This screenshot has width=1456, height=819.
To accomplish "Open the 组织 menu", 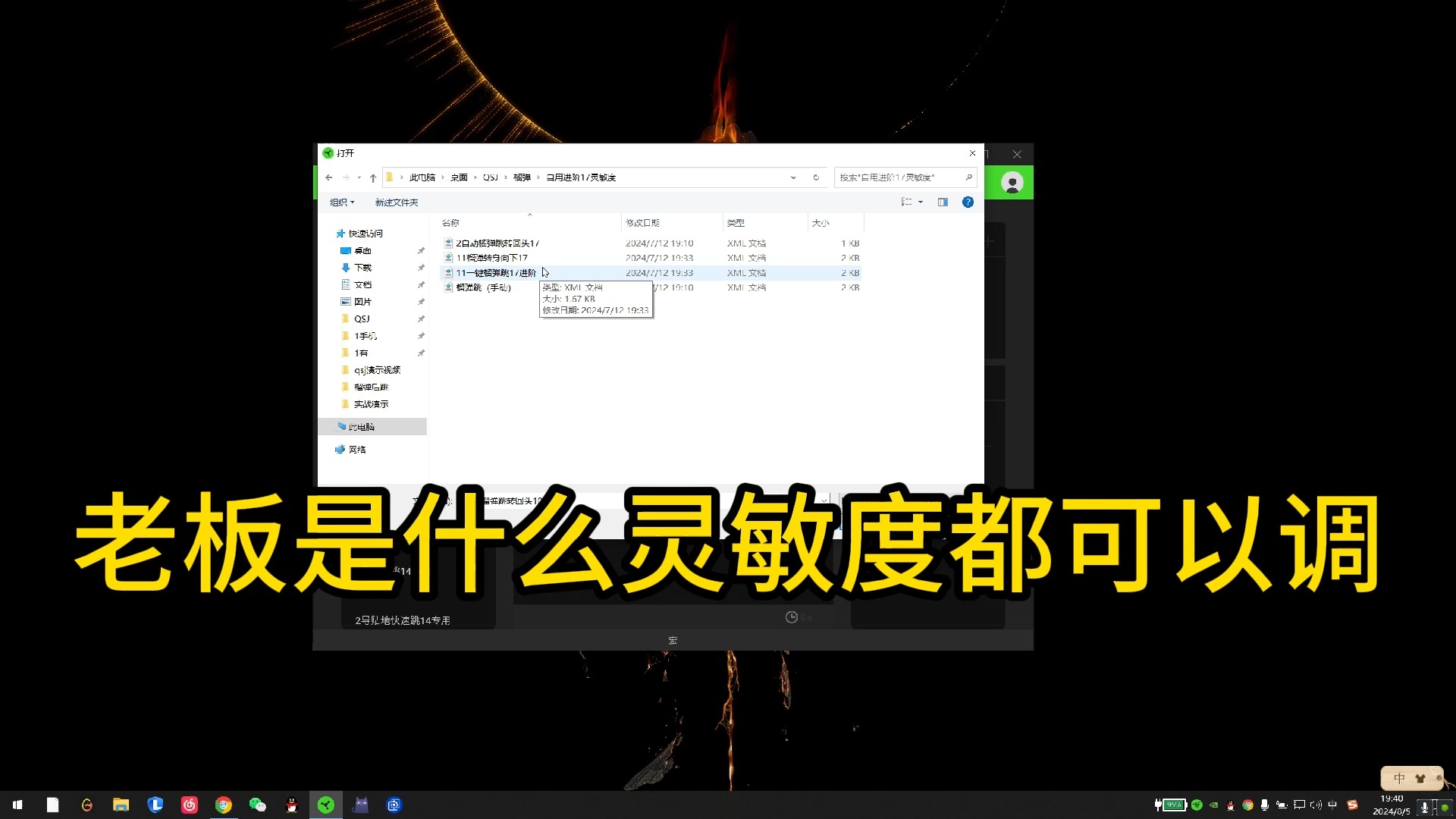I will tap(342, 202).
